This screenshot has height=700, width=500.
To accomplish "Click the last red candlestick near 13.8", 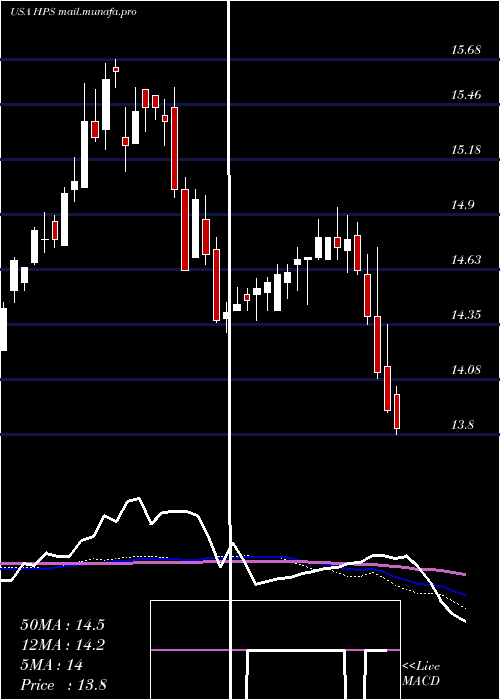I will (397, 411).
